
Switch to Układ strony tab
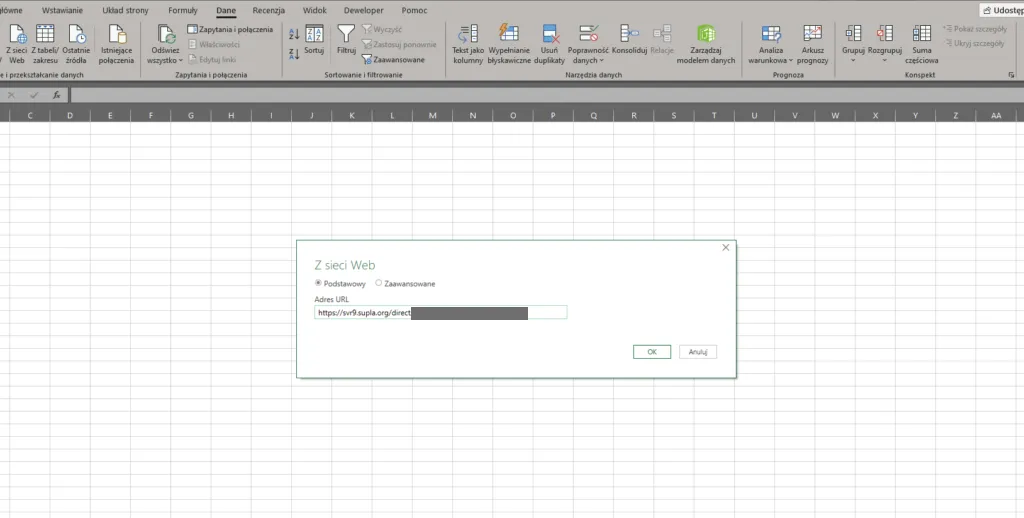[x=125, y=10]
